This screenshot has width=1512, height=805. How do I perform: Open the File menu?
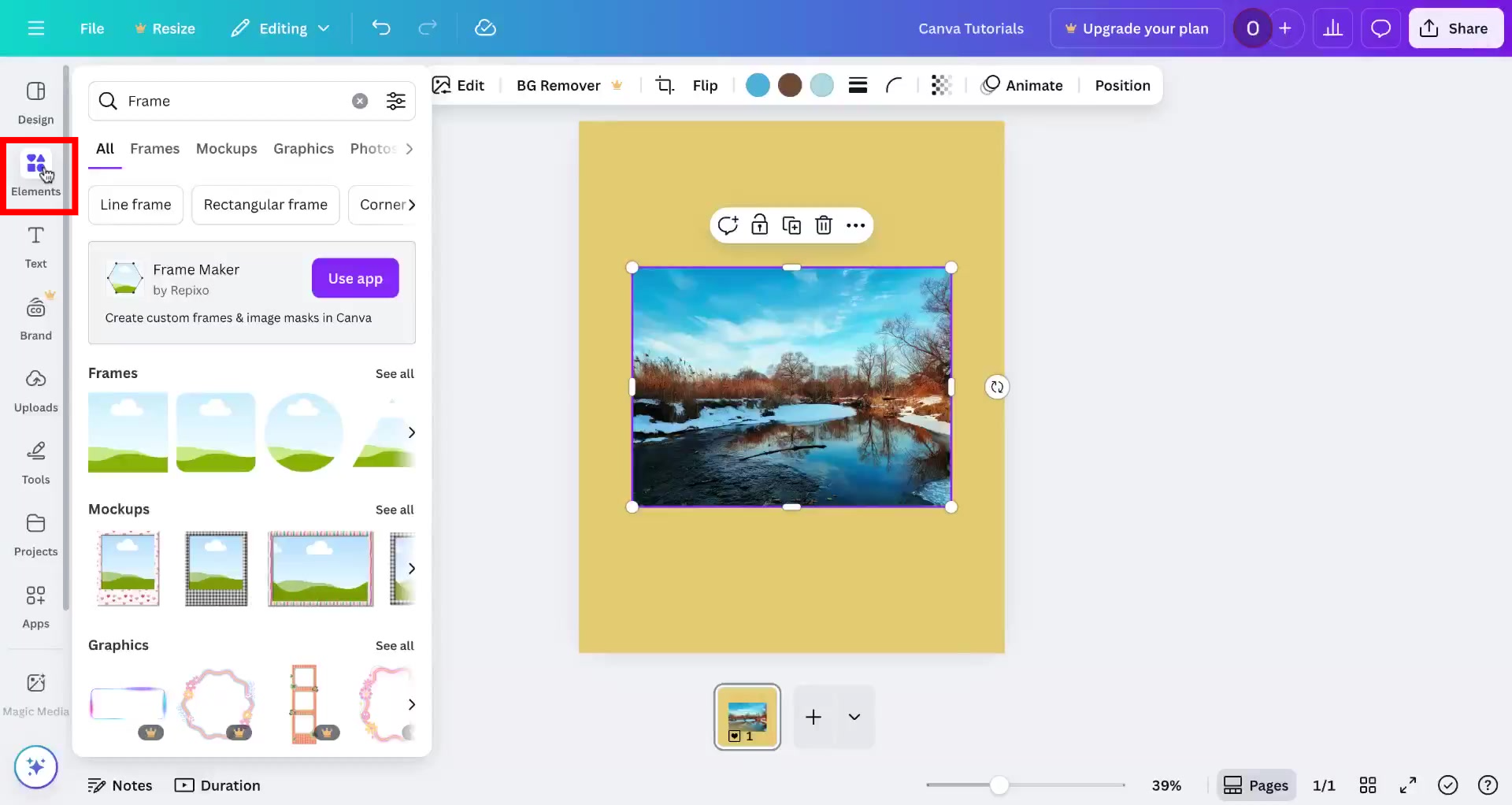tap(91, 28)
